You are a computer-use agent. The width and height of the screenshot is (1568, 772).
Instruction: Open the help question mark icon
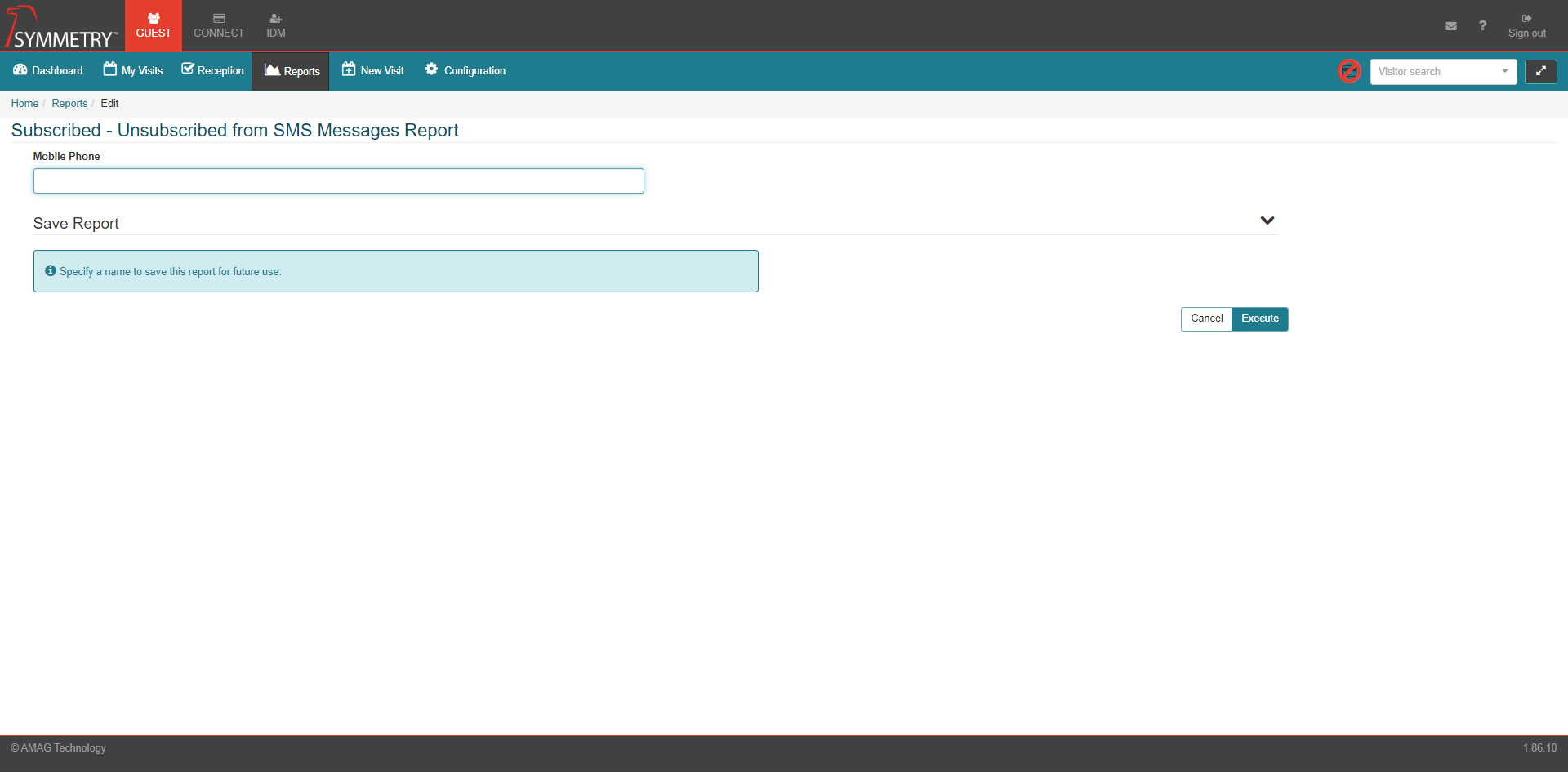point(1482,26)
